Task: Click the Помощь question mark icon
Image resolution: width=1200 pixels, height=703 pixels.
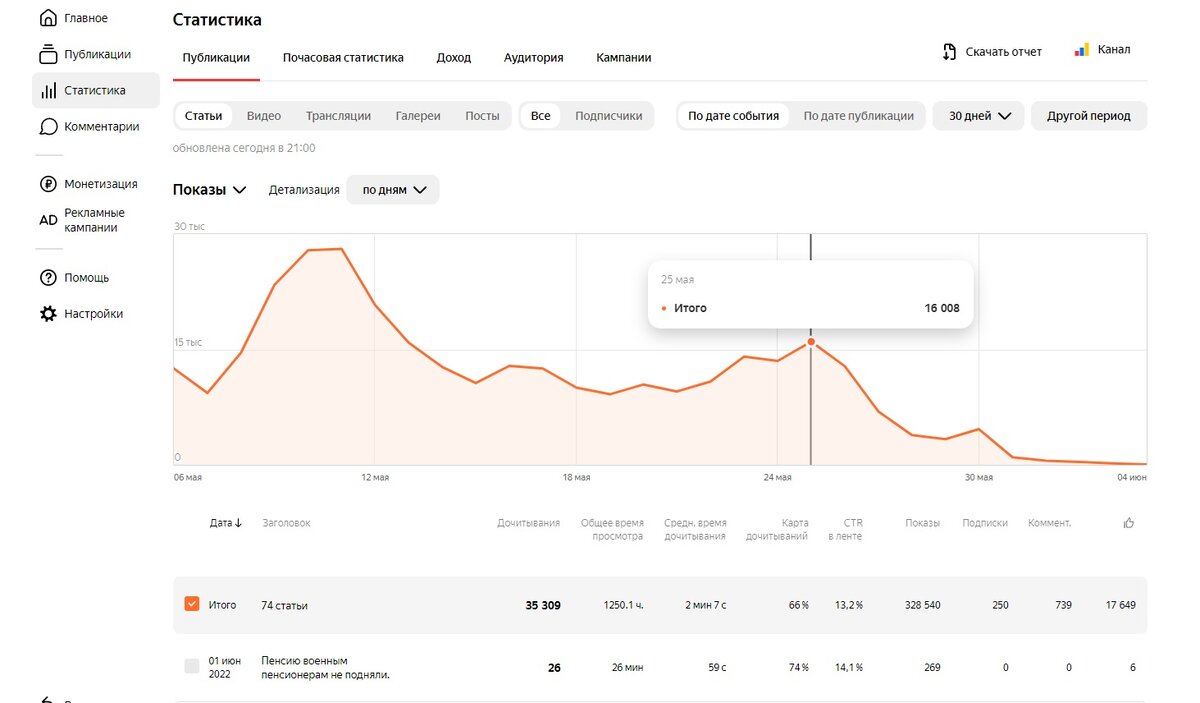Action: (x=48, y=277)
